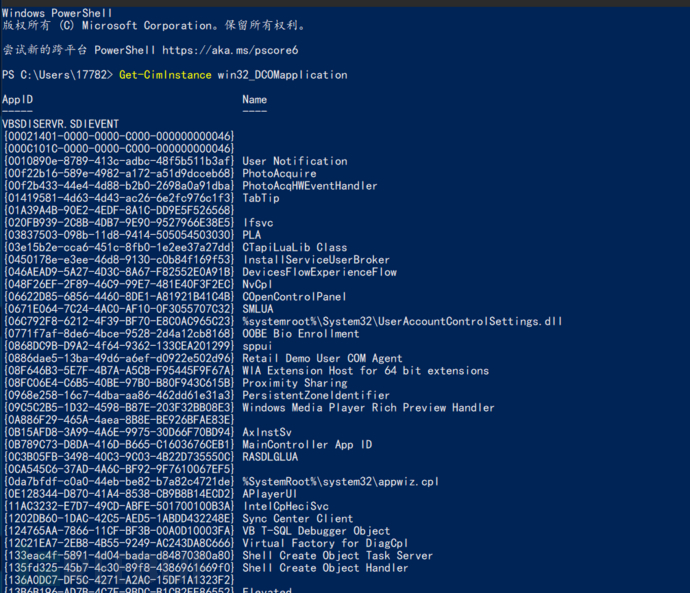This screenshot has height=593, width=690.
Task: Click the TabTip application name
Action: pyautogui.click(x=261, y=198)
